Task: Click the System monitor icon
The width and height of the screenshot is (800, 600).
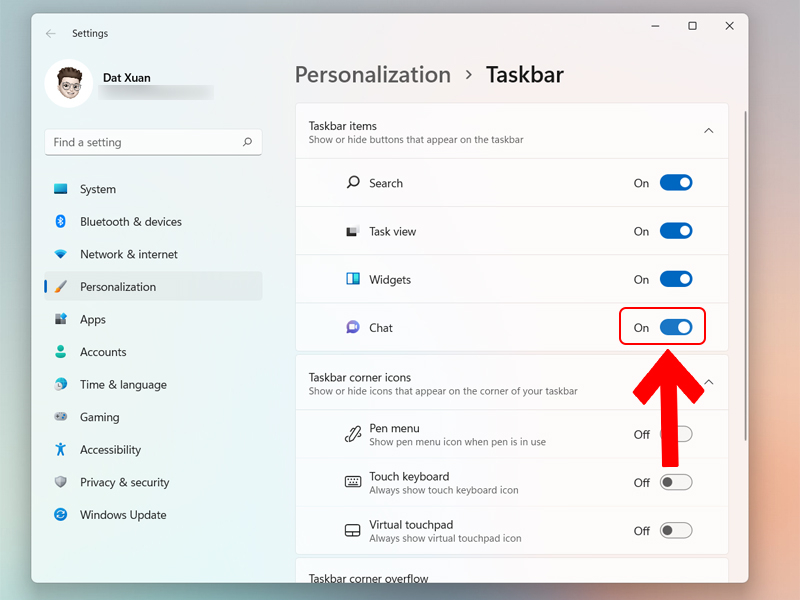Action: tap(61, 189)
